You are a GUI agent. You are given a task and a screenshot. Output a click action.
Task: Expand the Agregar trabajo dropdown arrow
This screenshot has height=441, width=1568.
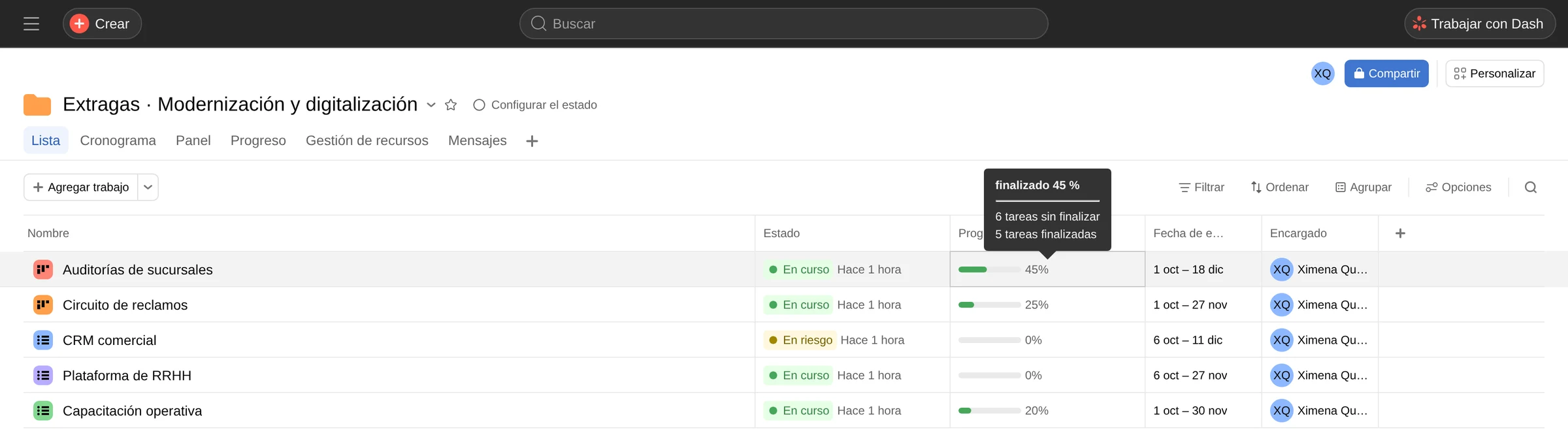148,188
